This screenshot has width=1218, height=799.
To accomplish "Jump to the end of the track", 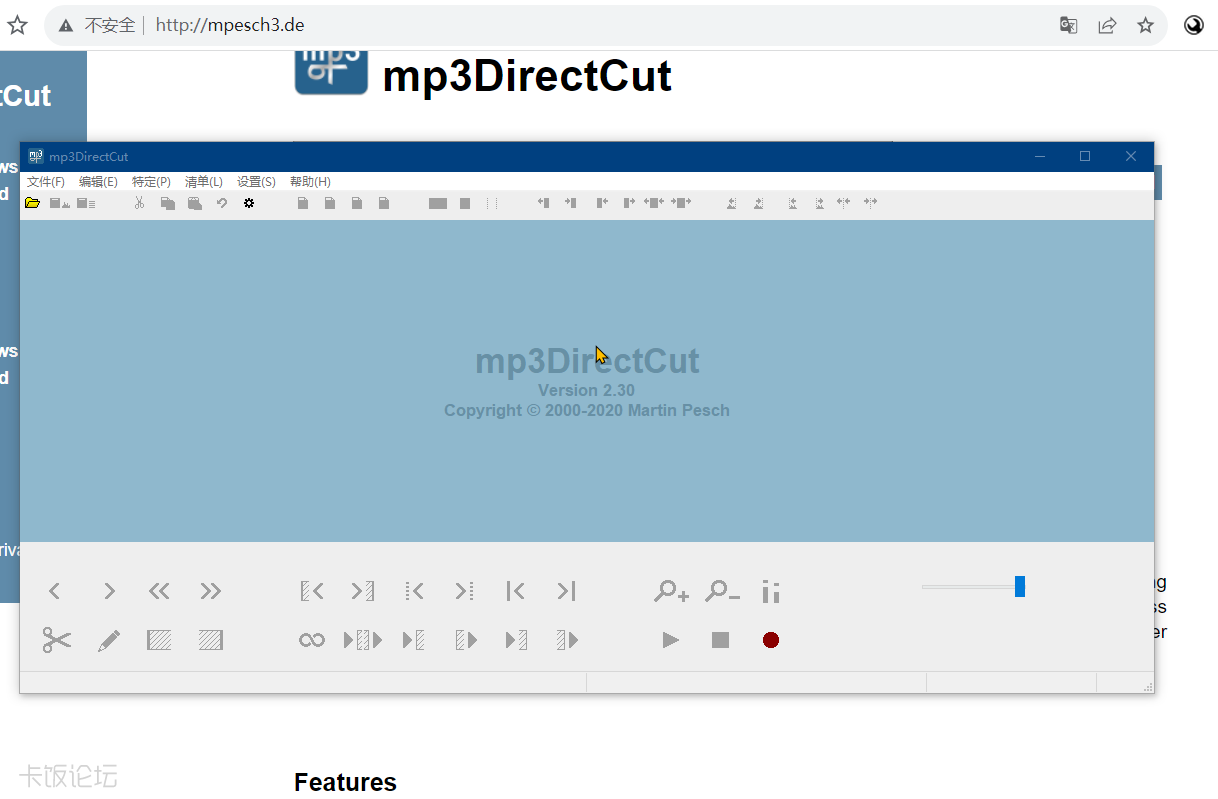I will tap(566, 591).
